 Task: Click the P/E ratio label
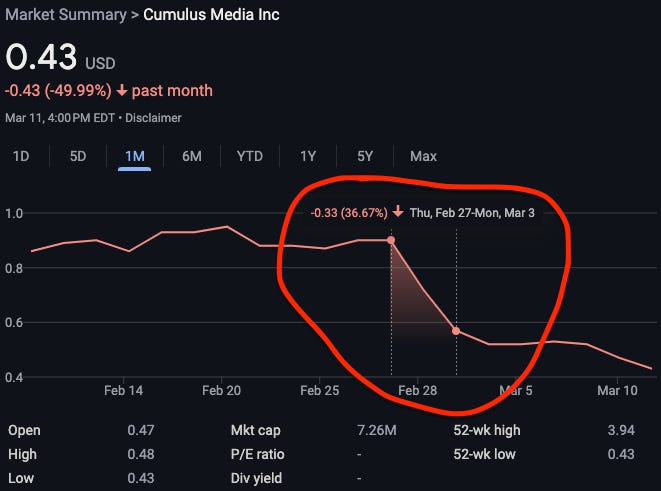(x=258, y=454)
